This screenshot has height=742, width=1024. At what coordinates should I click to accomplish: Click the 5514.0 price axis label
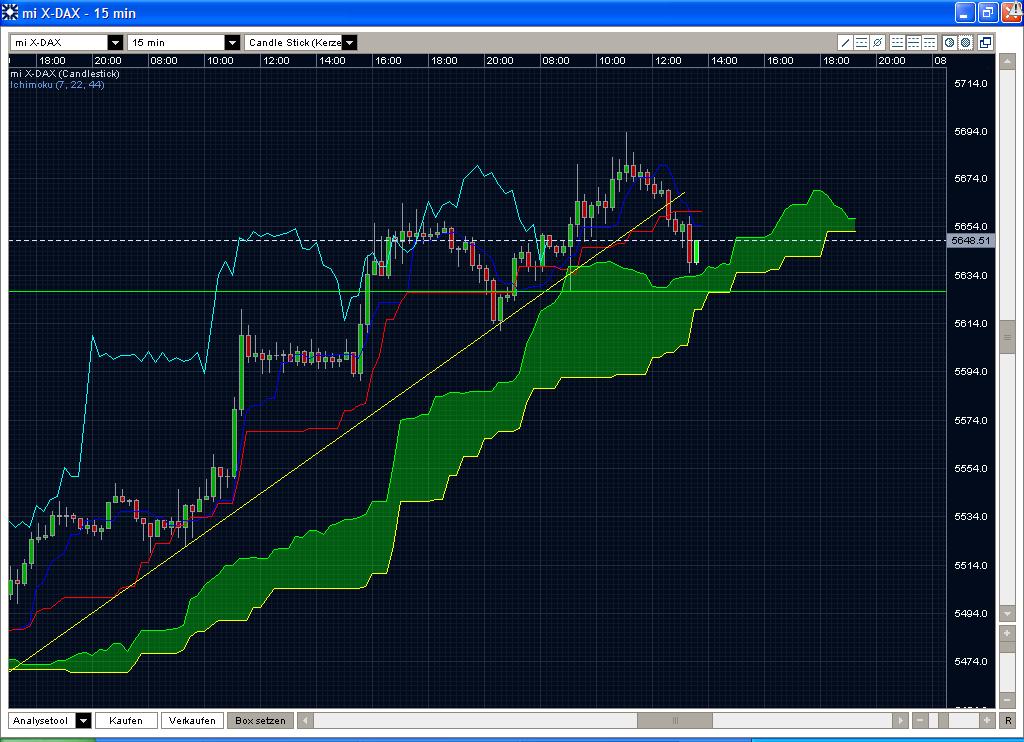[x=970, y=565]
